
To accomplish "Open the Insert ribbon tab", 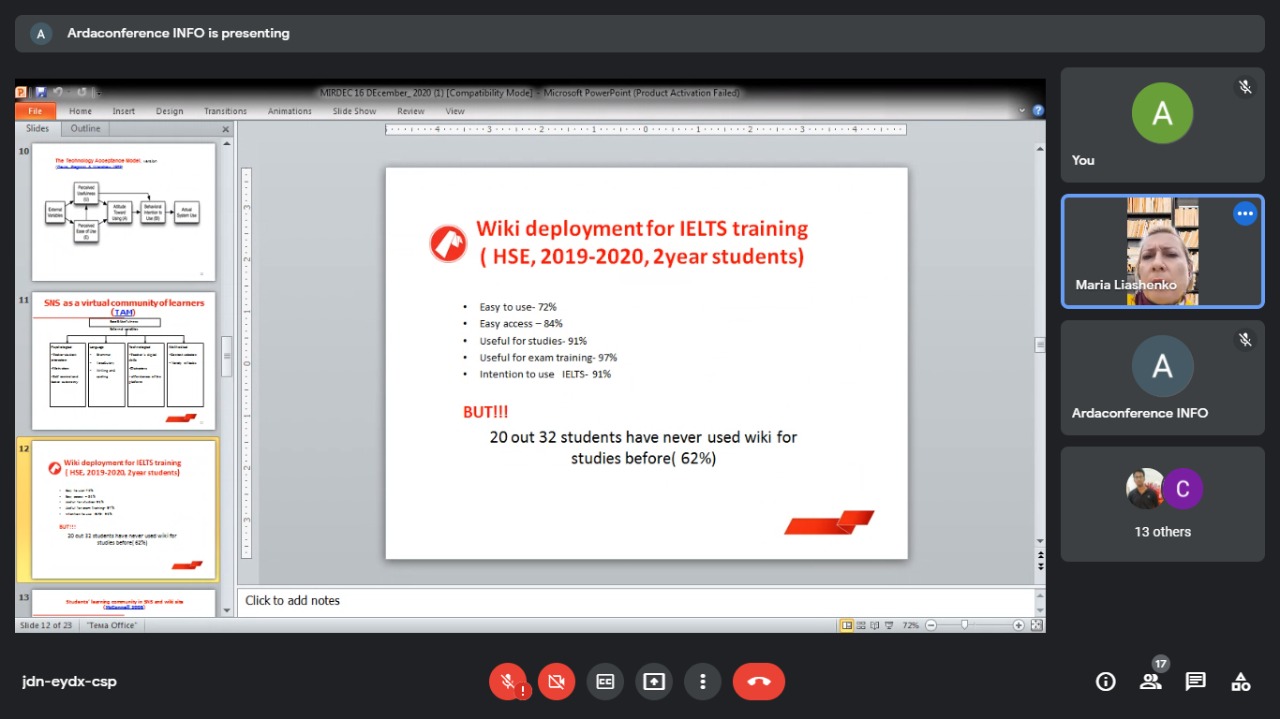I will [x=124, y=111].
